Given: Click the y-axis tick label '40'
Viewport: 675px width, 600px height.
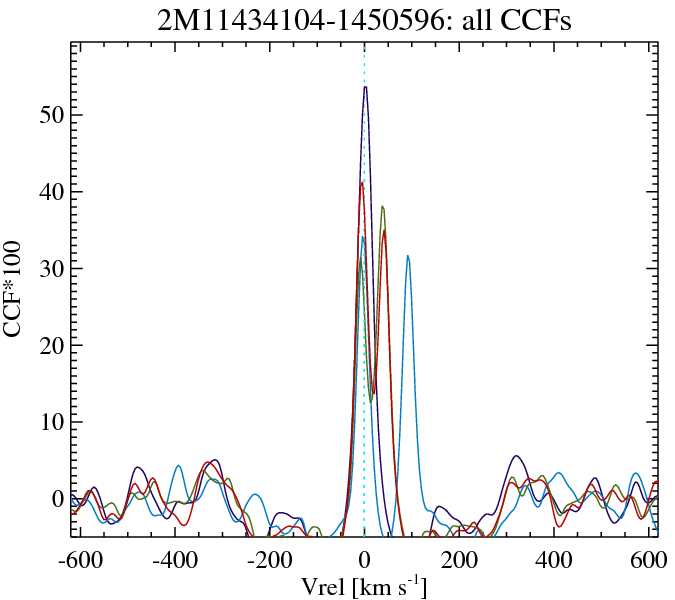Looking at the screenshot, I should pyautogui.click(x=49, y=192).
